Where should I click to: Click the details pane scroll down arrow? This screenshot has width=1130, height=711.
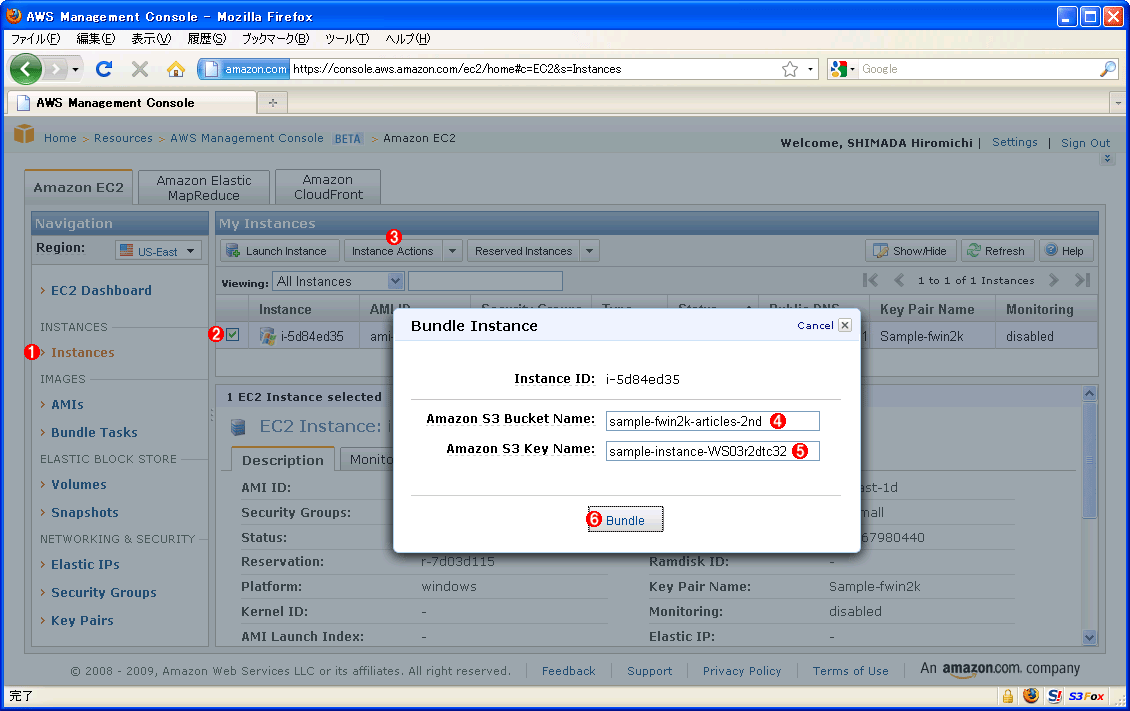1089,637
